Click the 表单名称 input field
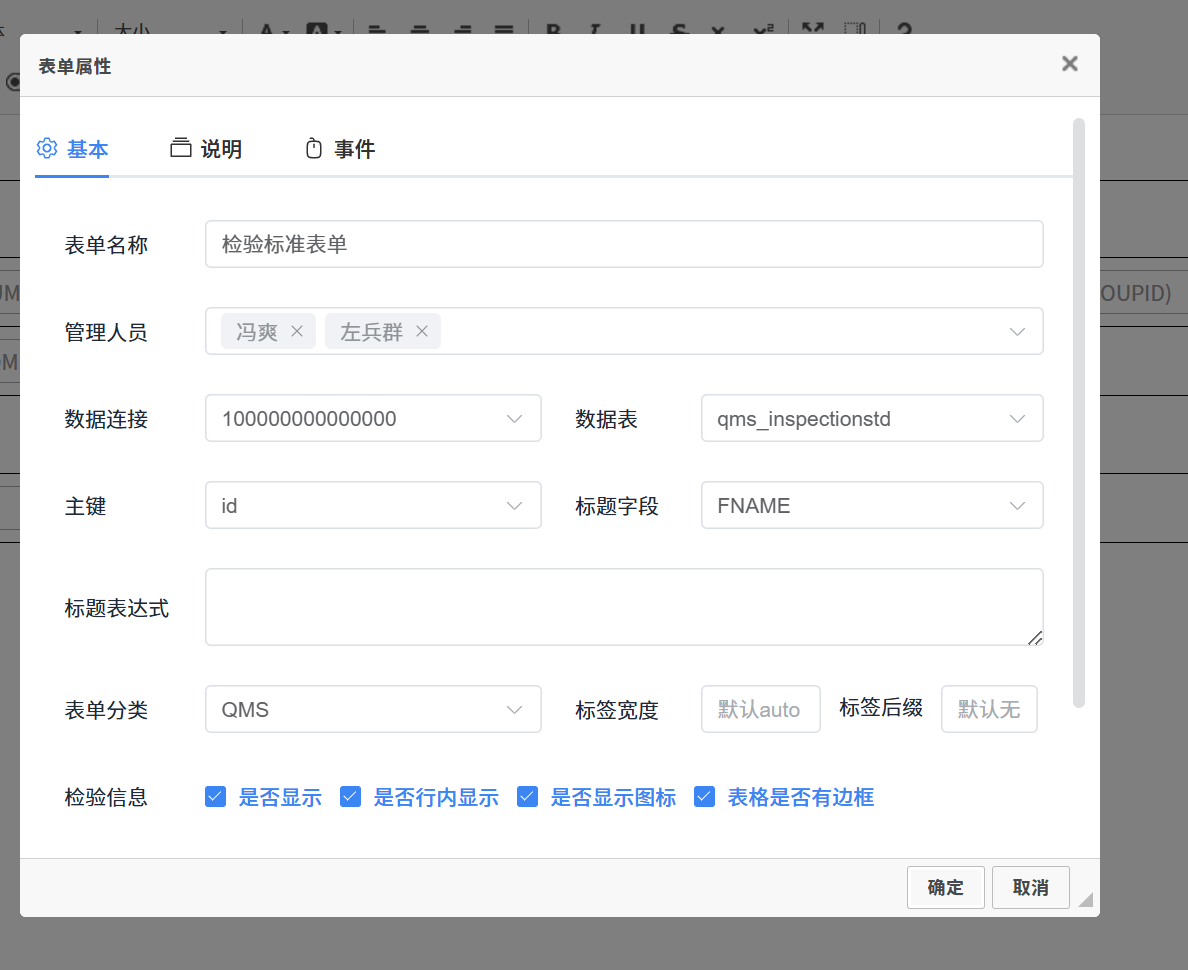This screenshot has width=1188, height=970. point(623,244)
